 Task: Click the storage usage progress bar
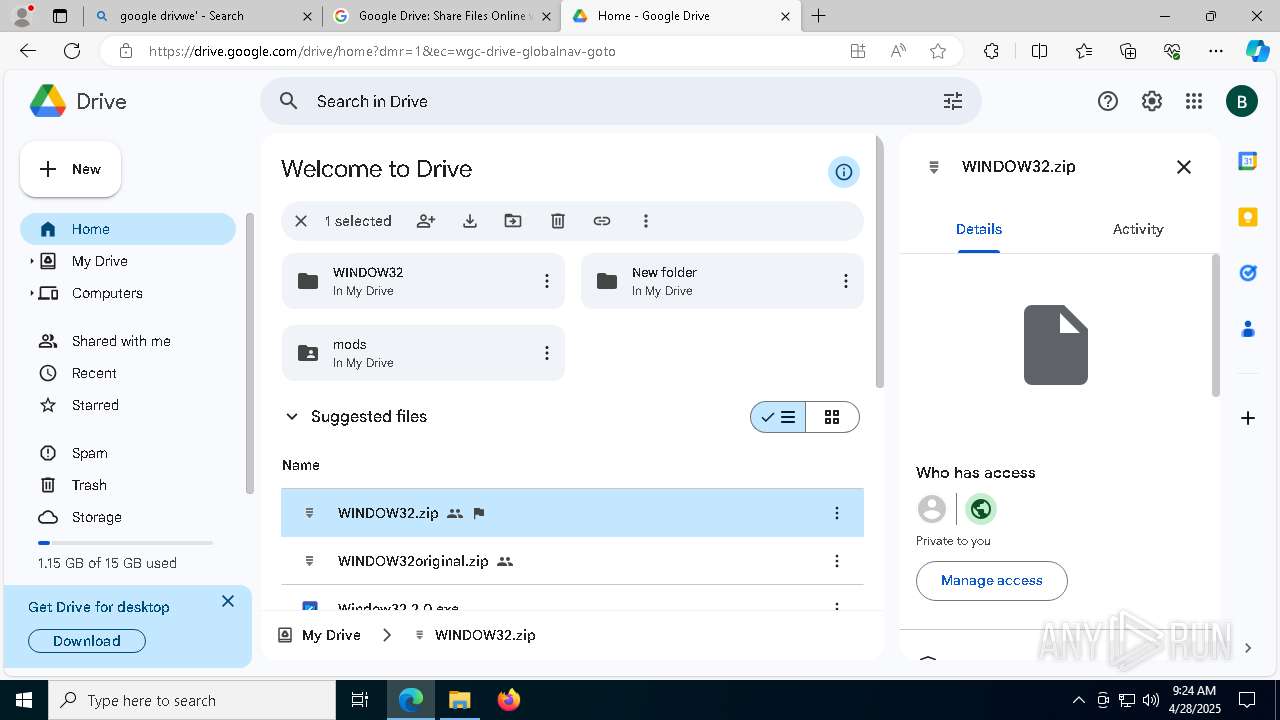click(125, 543)
